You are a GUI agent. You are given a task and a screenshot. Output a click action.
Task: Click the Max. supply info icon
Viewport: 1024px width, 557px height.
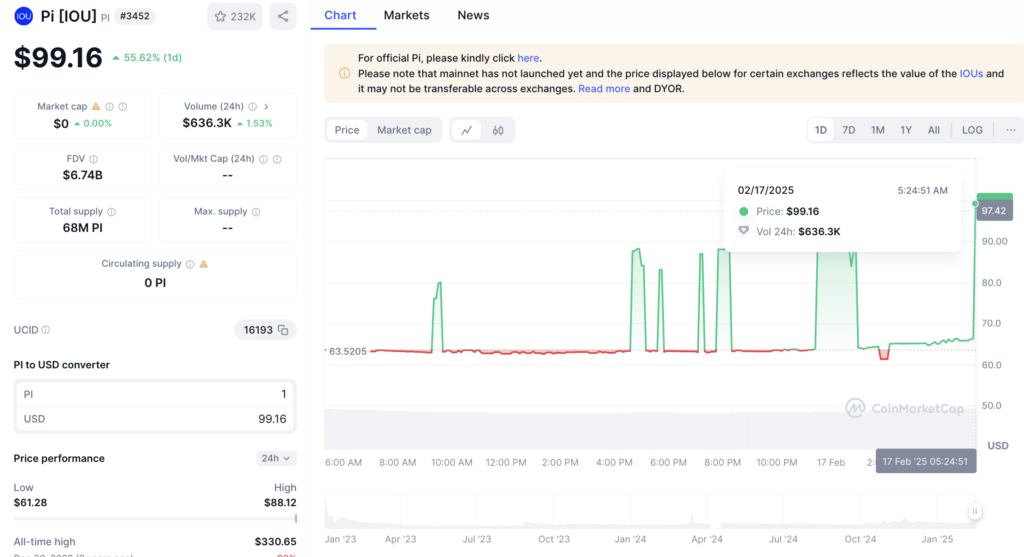click(256, 212)
